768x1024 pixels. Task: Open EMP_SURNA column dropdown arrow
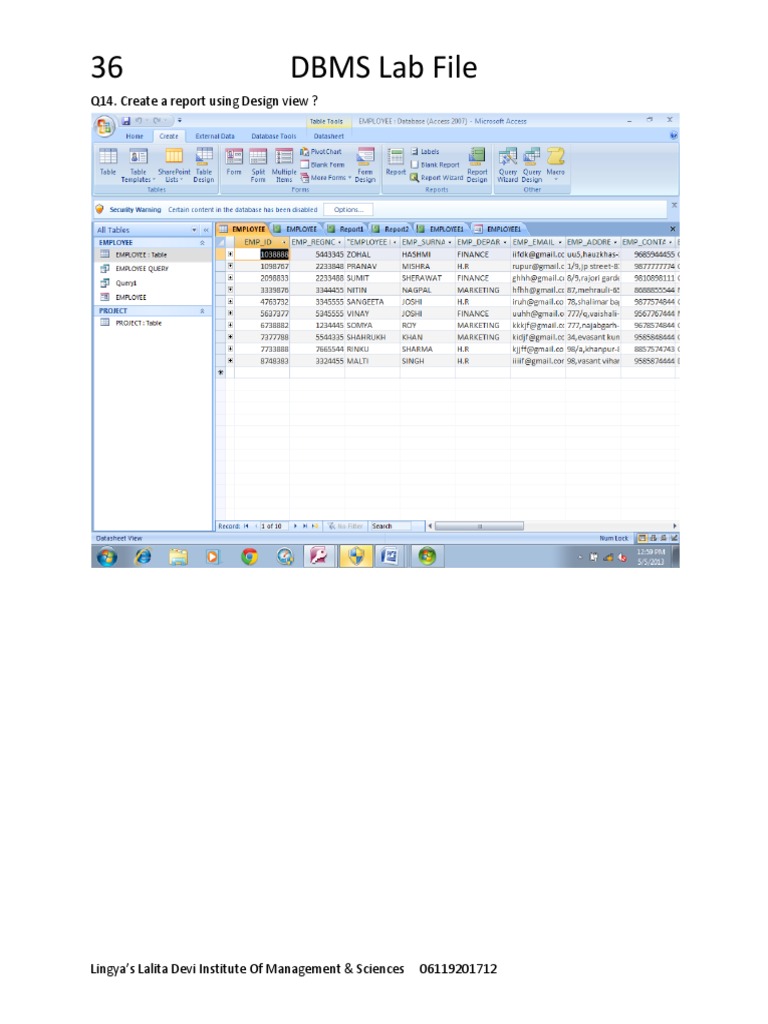coord(449,242)
